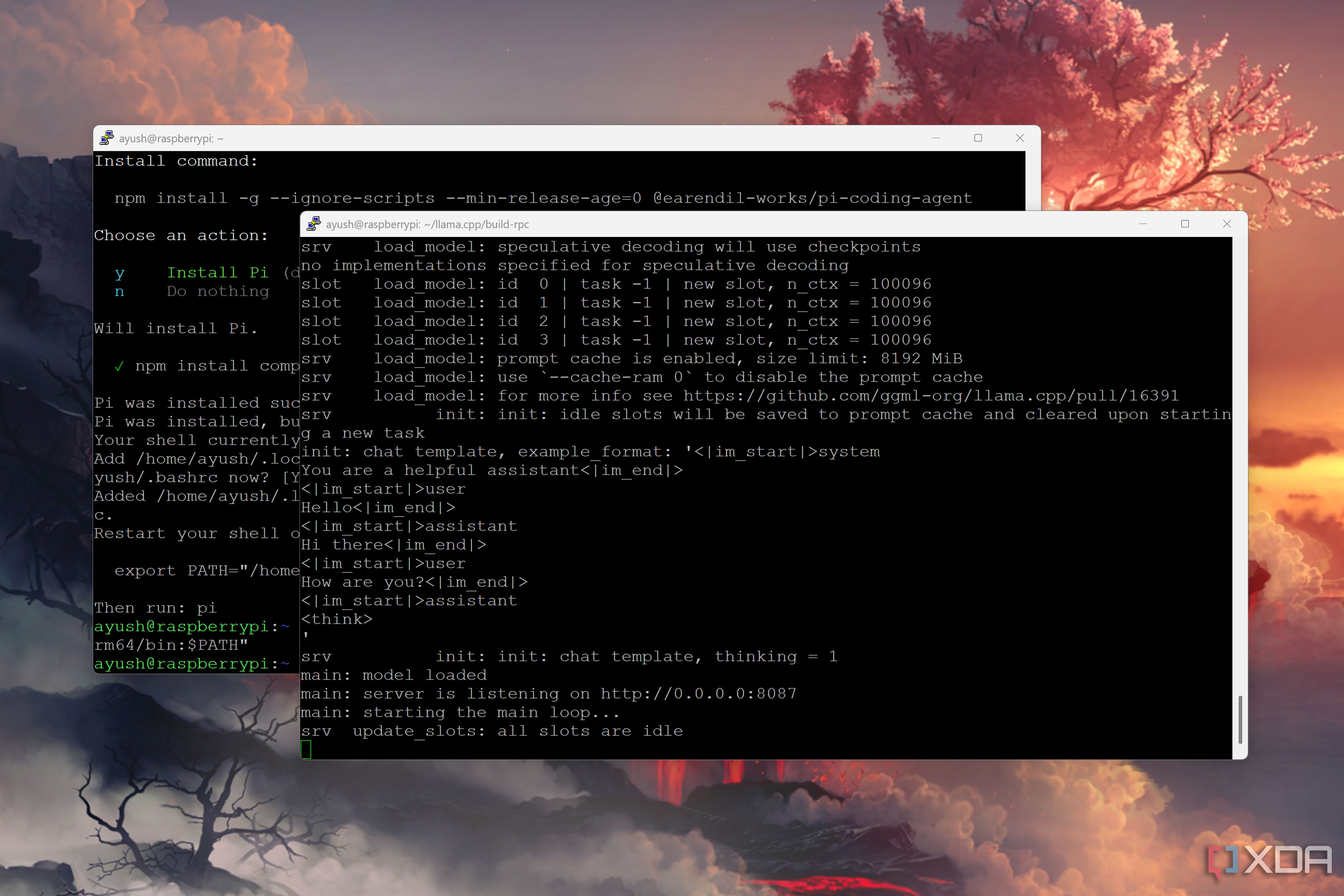1344x896 pixels.
Task: Click the title text 'ayush@raspberrypi: ~/llama.cpp/build-rpc'
Action: tap(427, 225)
